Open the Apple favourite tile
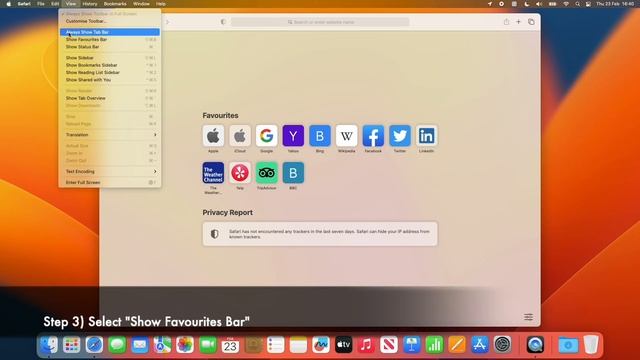This screenshot has width=640, height=360. pyautogui.click(x=213, y=136)
